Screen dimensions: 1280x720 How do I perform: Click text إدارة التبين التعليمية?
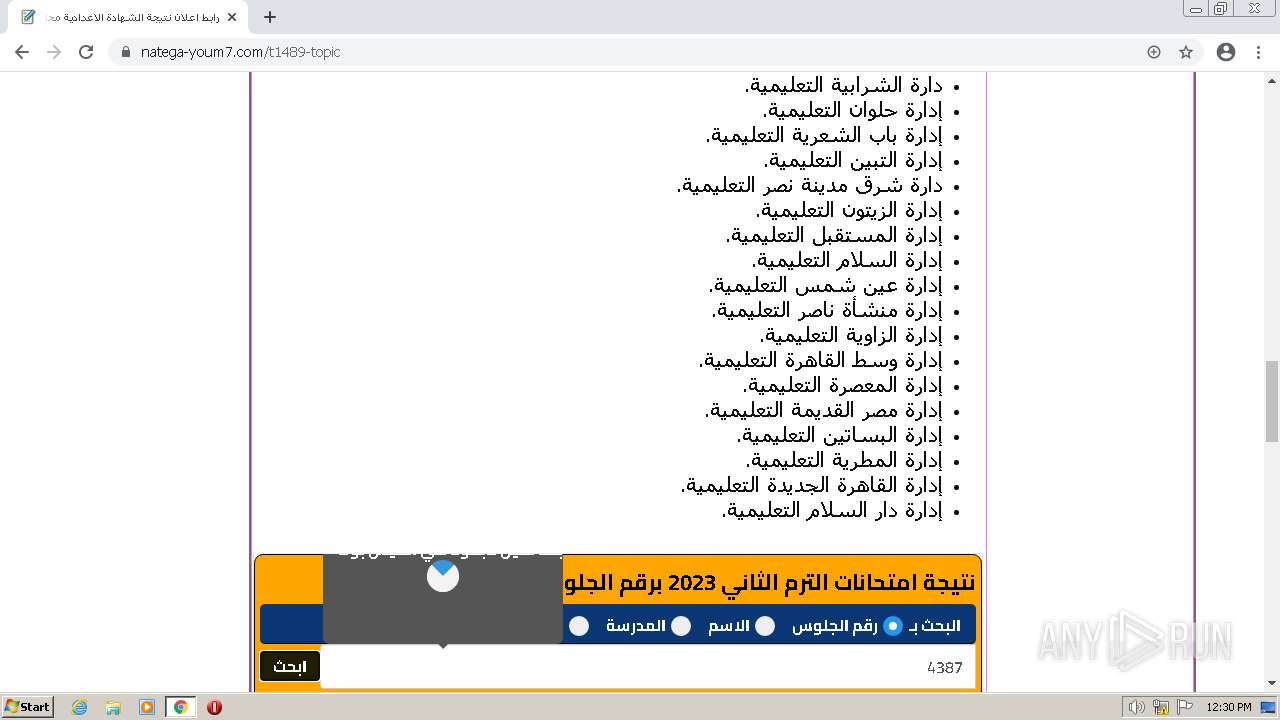click(x=853, y=160)
